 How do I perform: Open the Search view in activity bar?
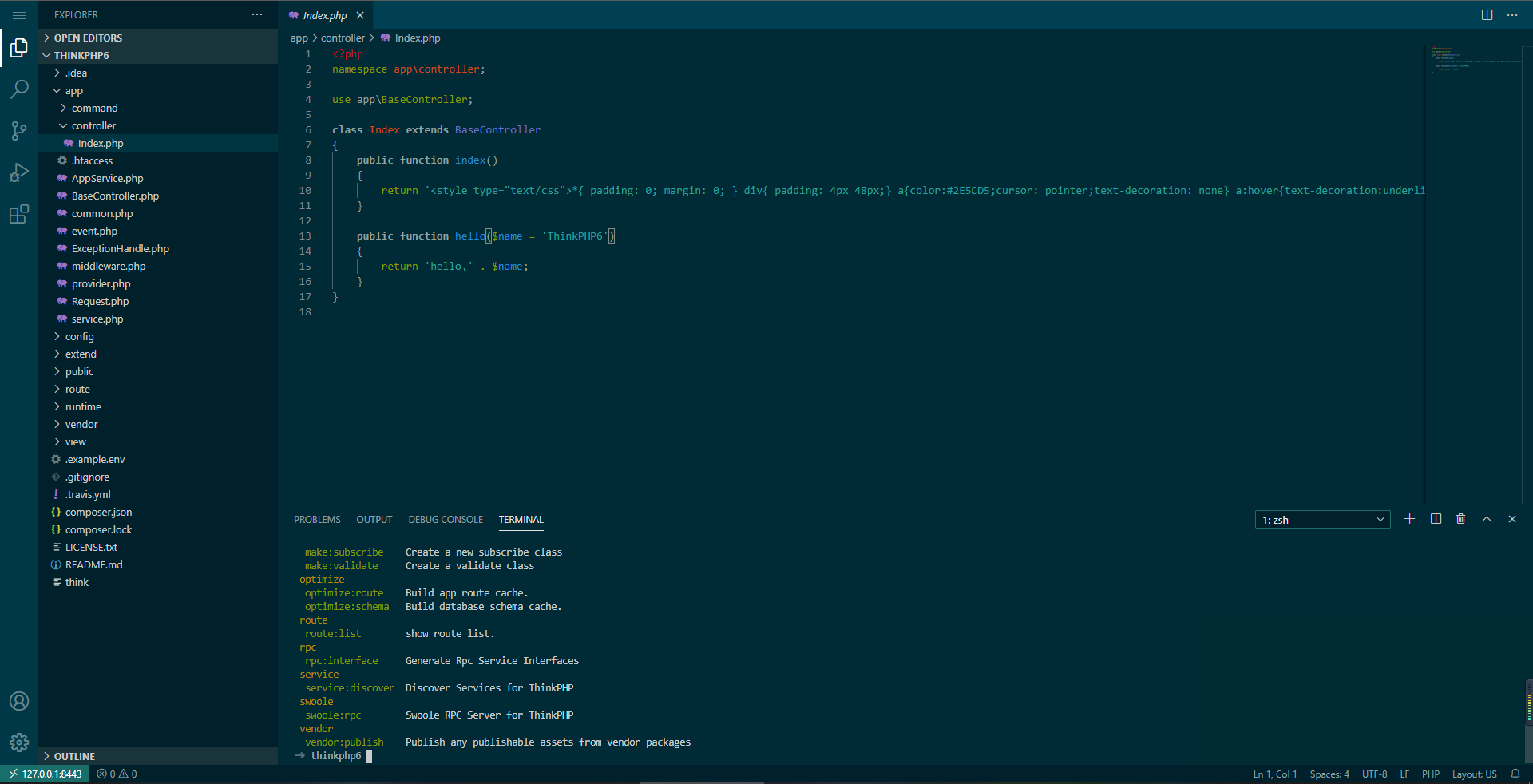click(x=19, y=89)
